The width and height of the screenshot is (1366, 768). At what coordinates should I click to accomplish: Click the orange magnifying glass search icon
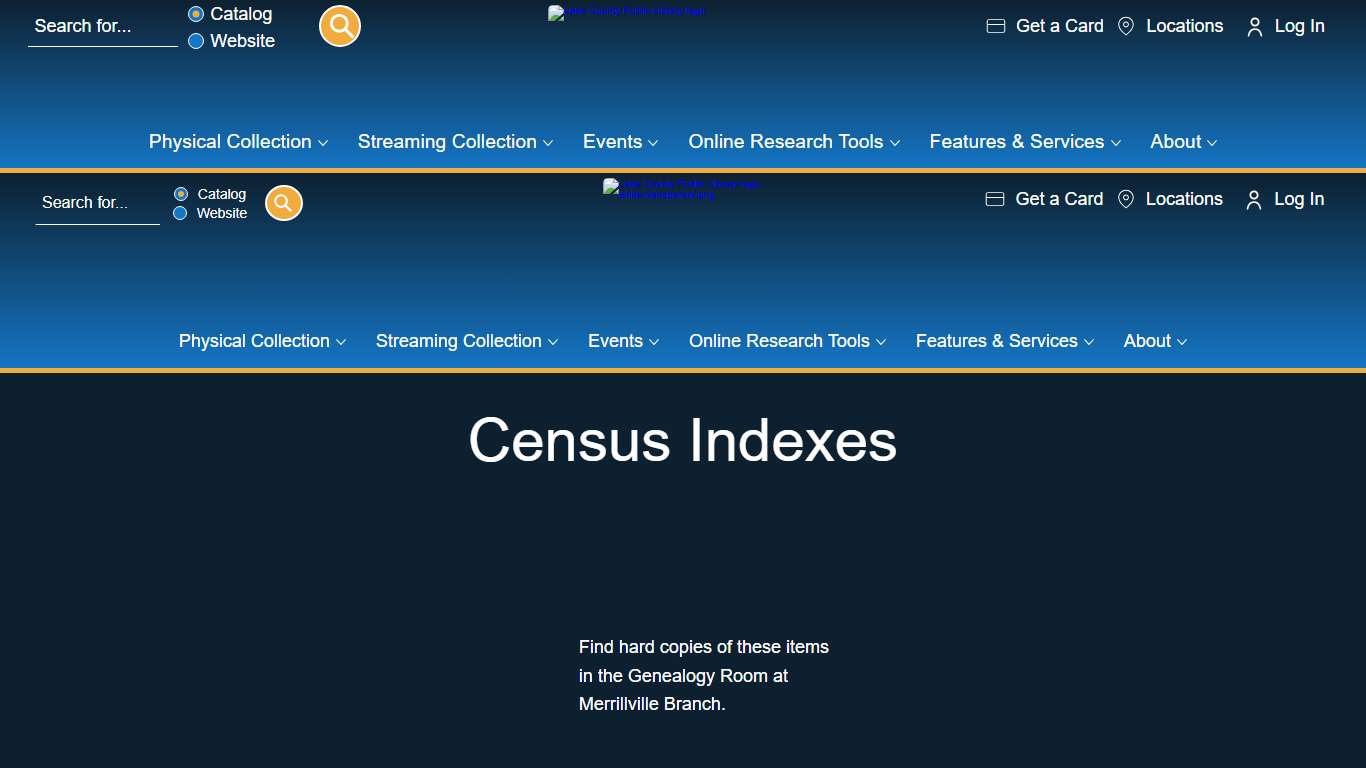pyautogui.click(x=339, y=25)
